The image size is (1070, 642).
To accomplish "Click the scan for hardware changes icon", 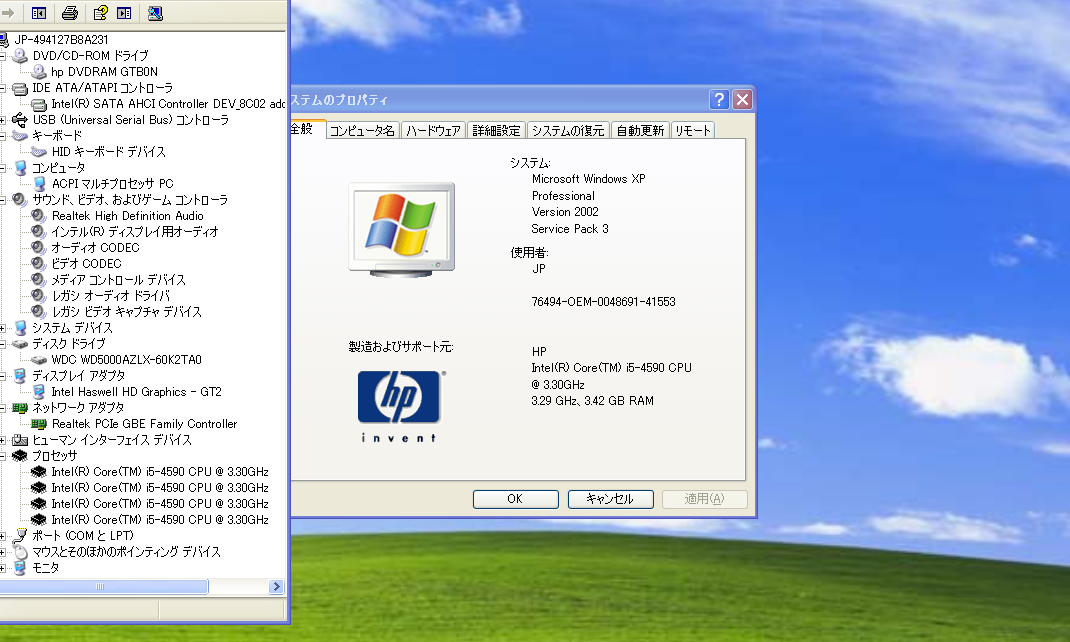I will tap(155, 13).
